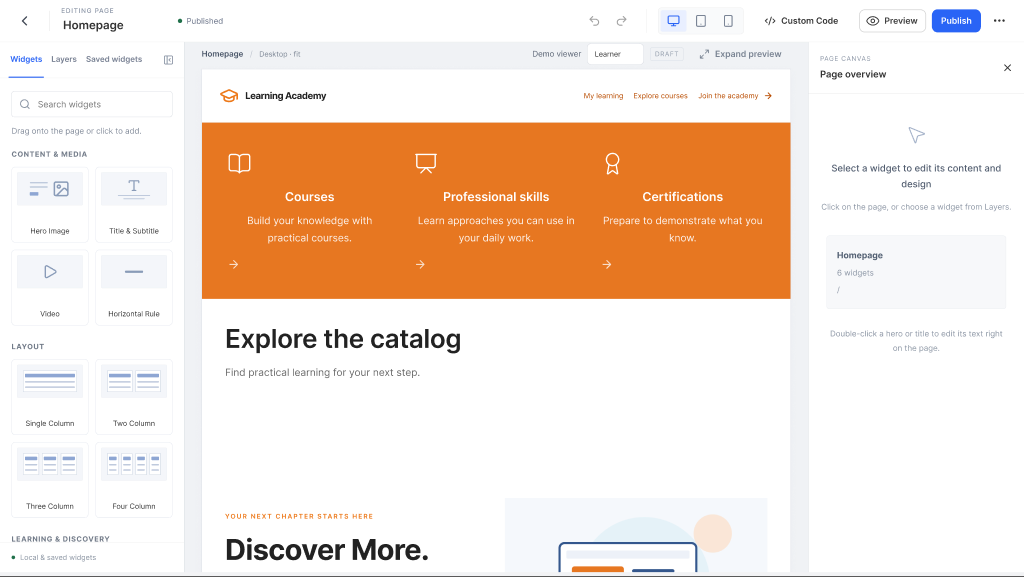Viewport: 1024px width, 577px height.
Task: Select the 'YOUR NEXT CHAPTER STARTS HERE' text
Action: 299,516
